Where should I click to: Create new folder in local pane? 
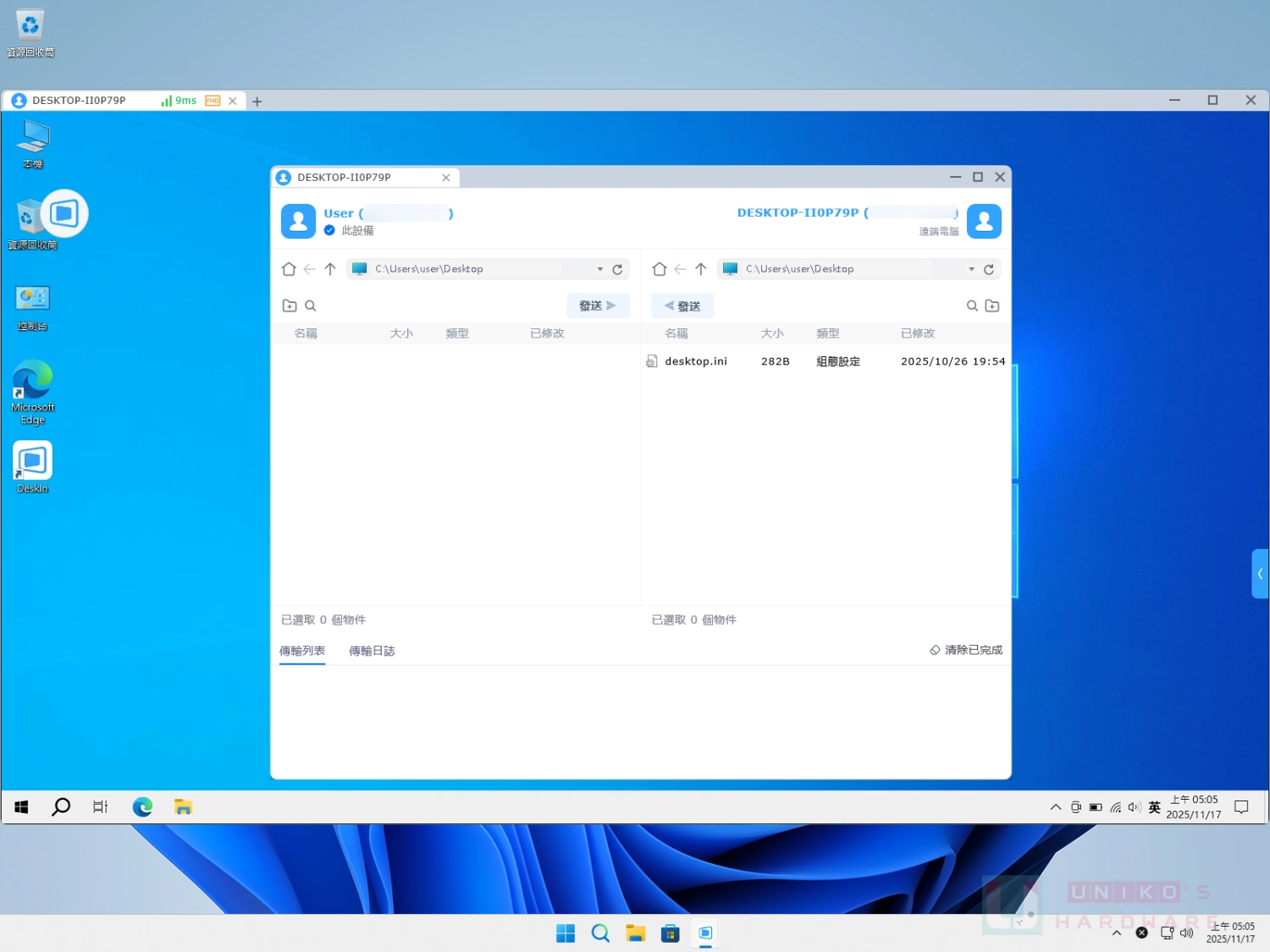click(x=290, y=305)
